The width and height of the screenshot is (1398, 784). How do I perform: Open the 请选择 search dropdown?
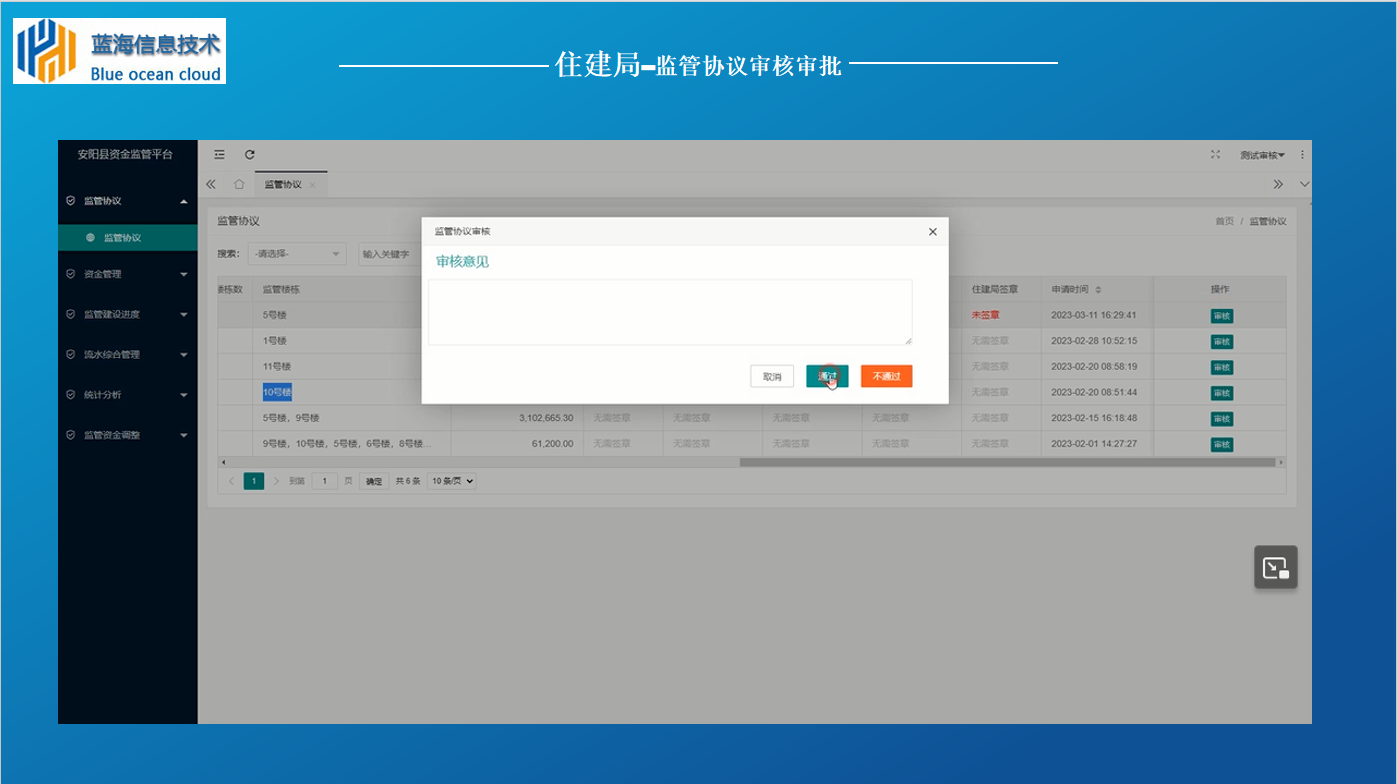click(297, 254)
